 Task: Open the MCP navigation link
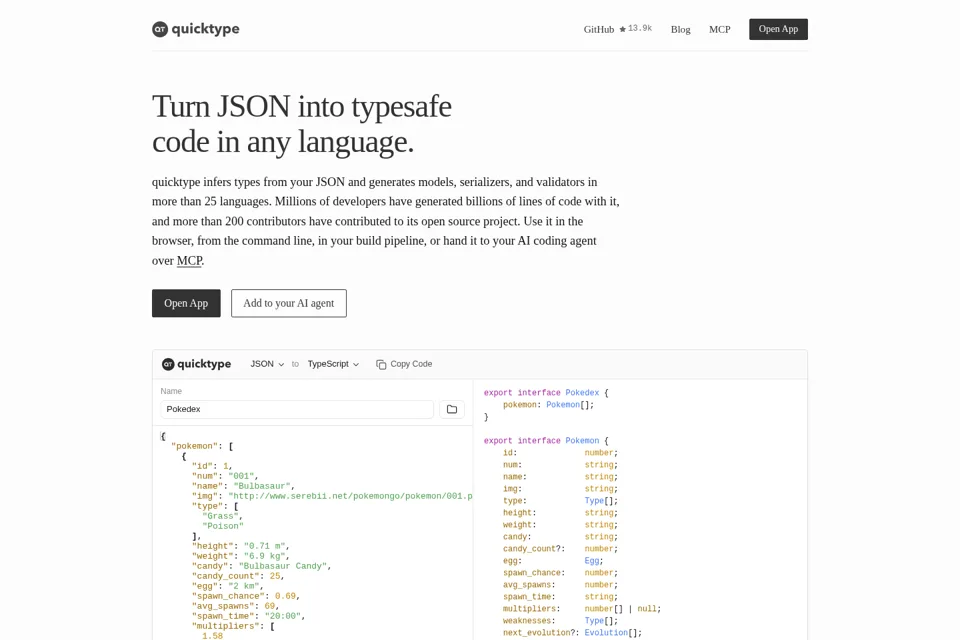coord(719,29)
